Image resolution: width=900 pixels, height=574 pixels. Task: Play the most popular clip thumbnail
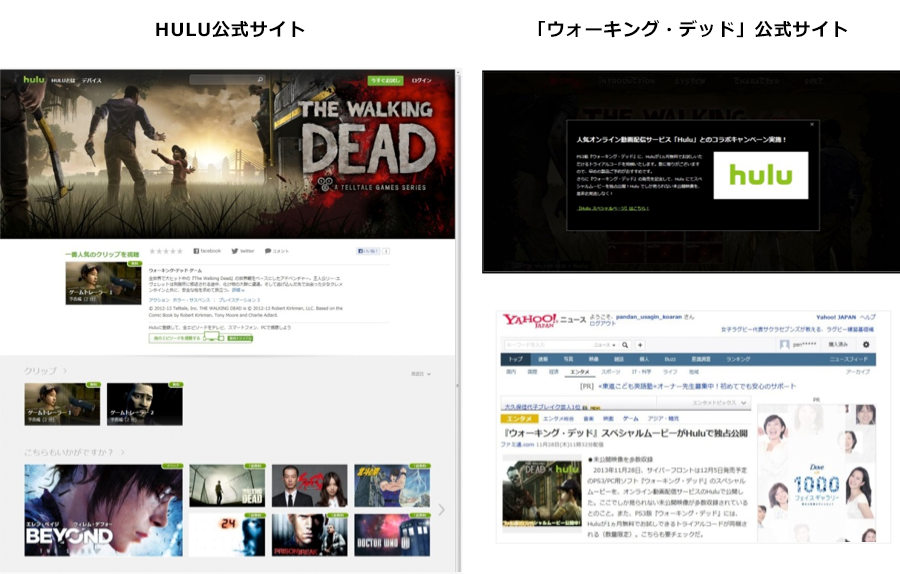(103, 283)
